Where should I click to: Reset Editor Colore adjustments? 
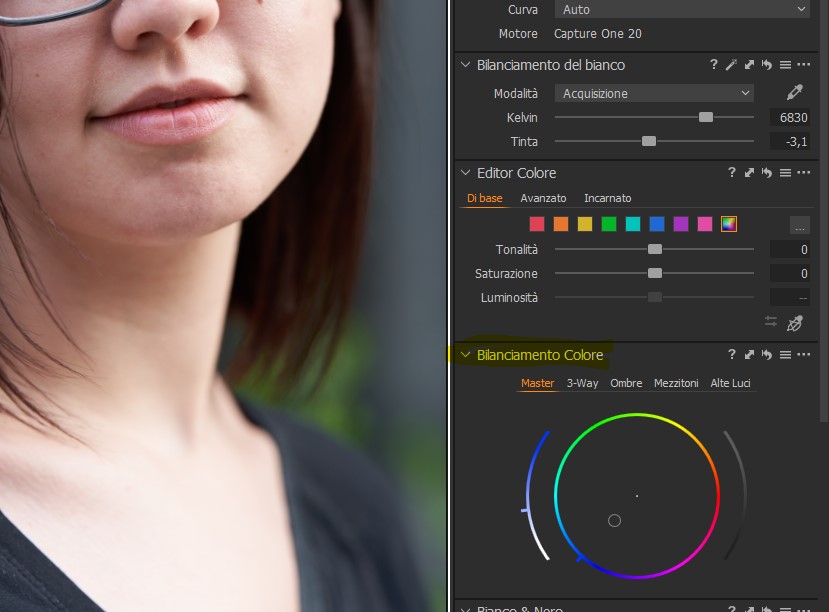pos(767,172)
